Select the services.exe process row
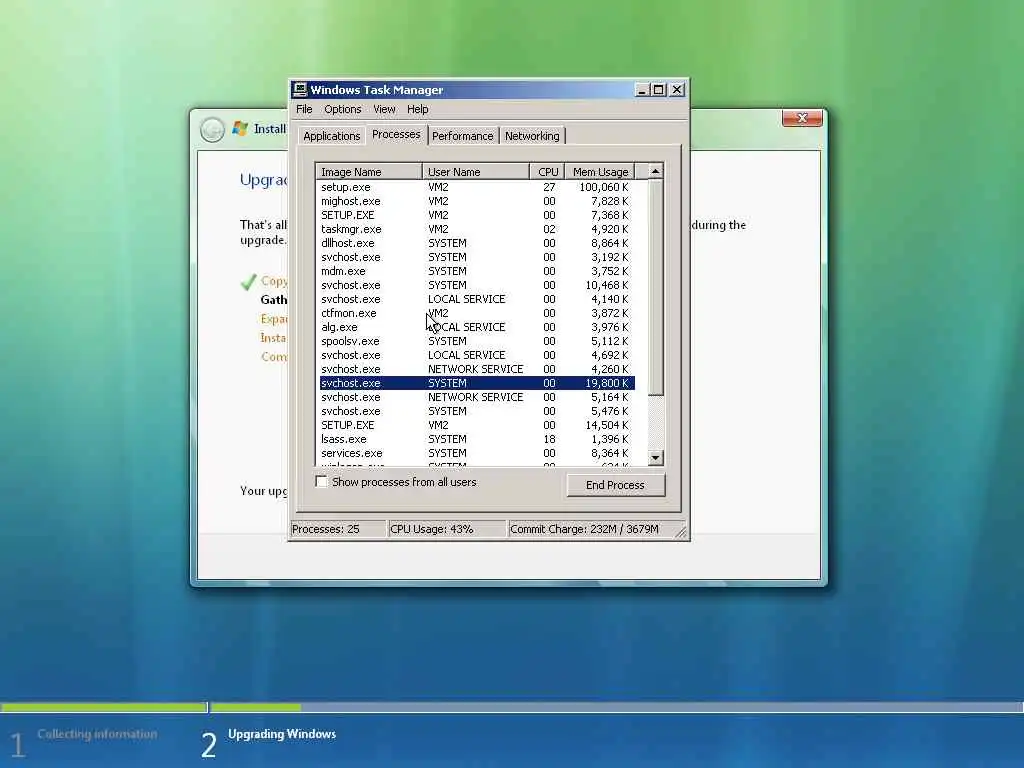 pos(477,453)
